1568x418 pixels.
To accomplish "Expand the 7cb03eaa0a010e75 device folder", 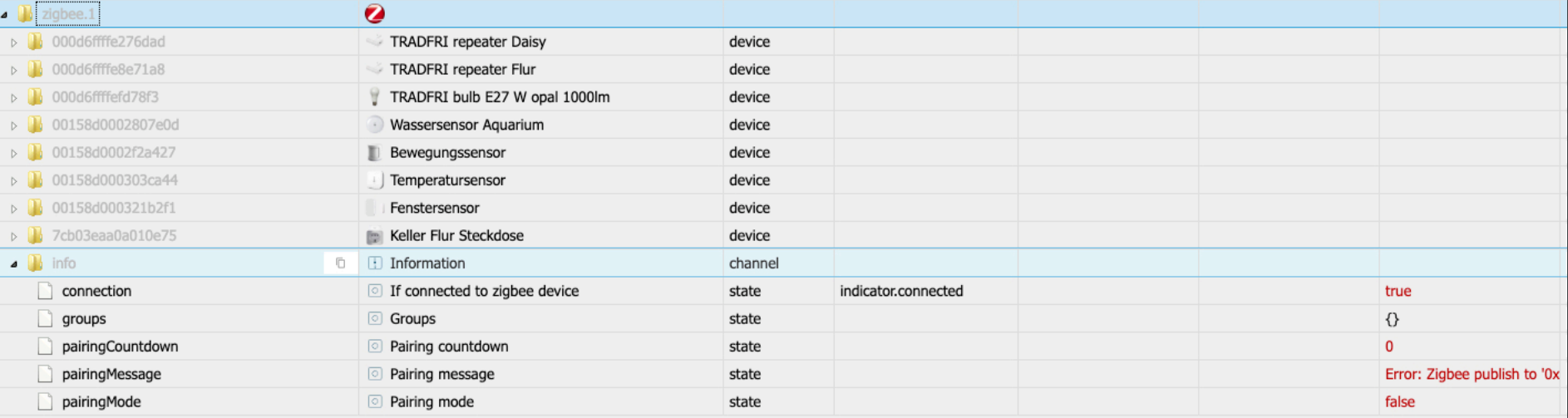I will pyautogui.click(x=14, y=236).
